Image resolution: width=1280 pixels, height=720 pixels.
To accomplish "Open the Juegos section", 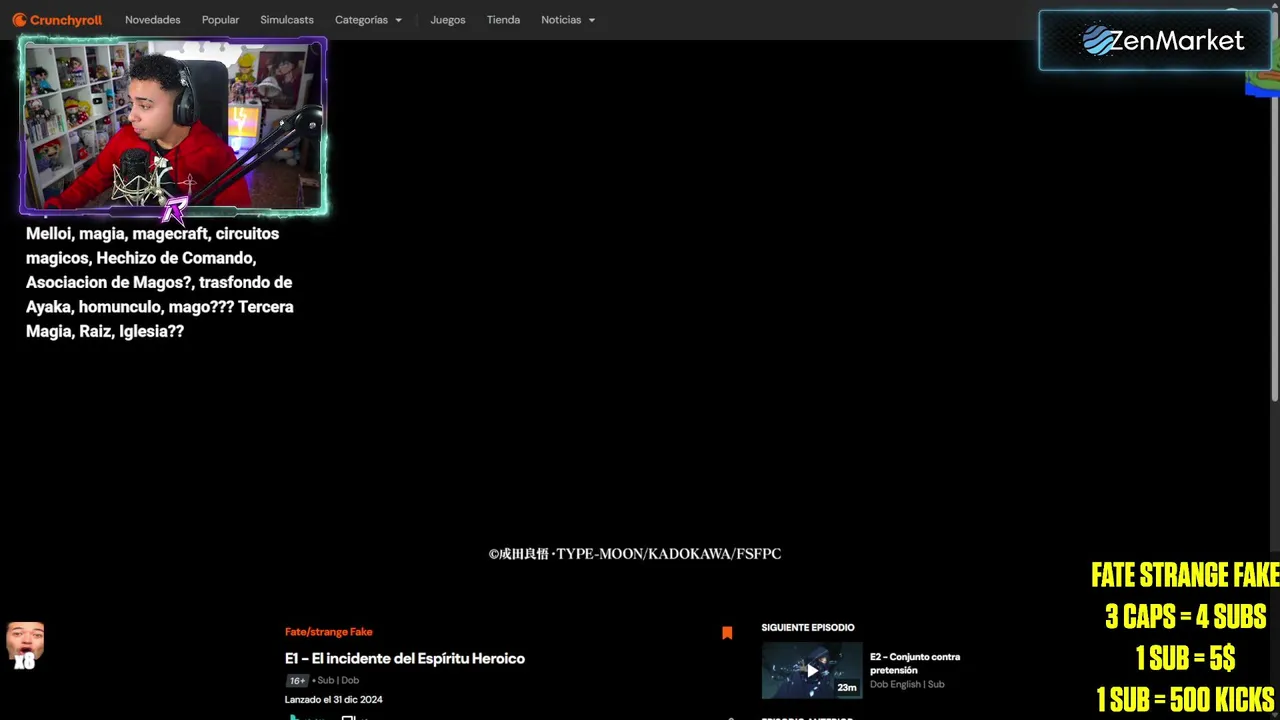I will 448,20.
